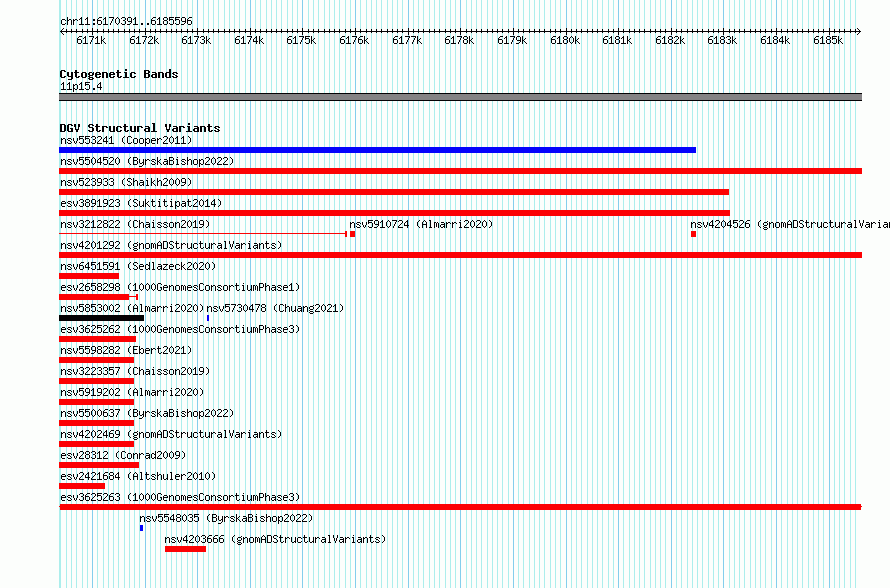This screenshot has height=588, width=890.
Task: Click the gray 11p15.4 cytogenetic band bar
Action: point(460,98)
